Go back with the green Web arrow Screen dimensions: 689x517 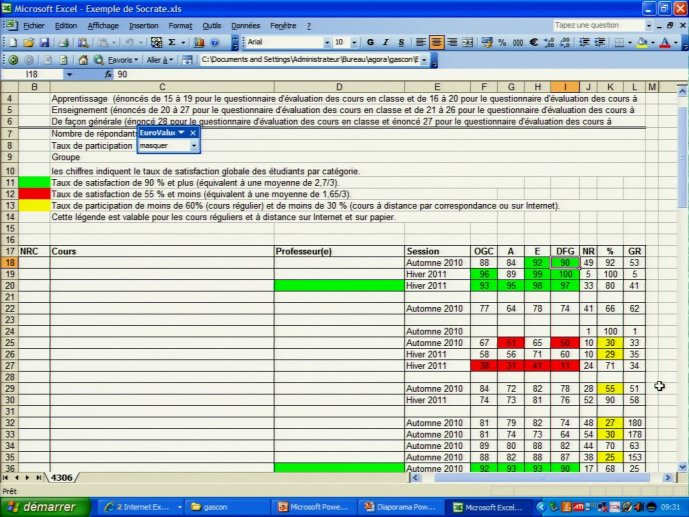(x=13, y=60)
